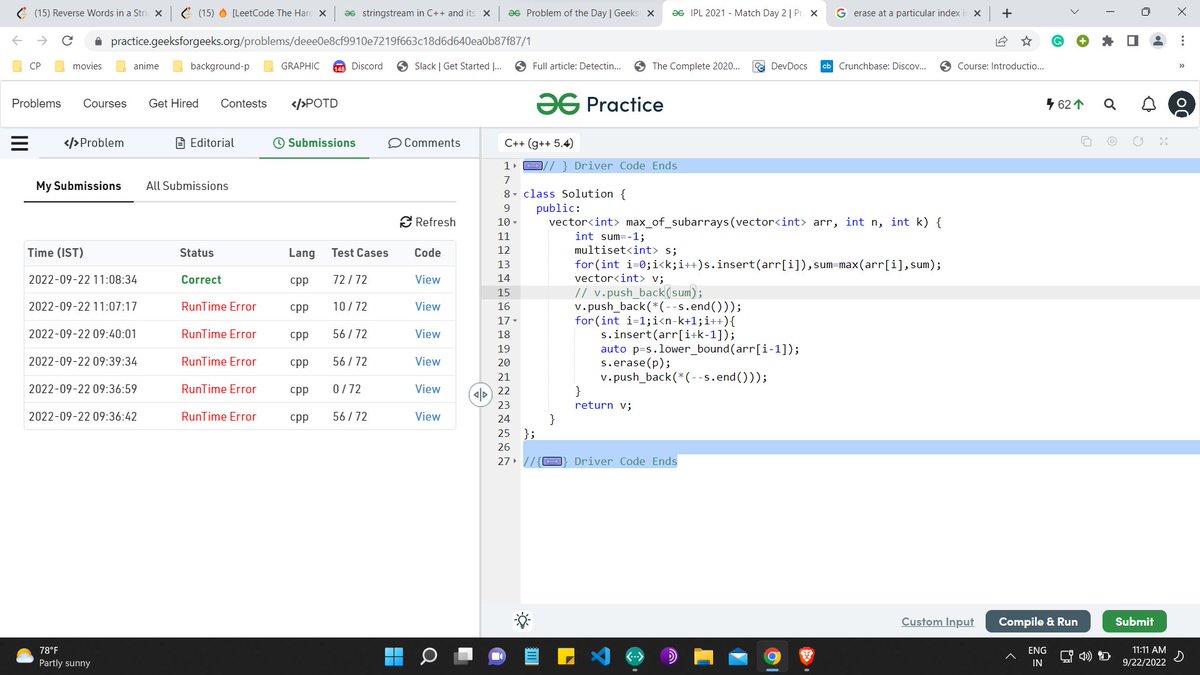Open site search magnifier icon
Image resolution: width=1200 pixels, height=675 pixels.
pyautogui.click(x=1110, y=104)
